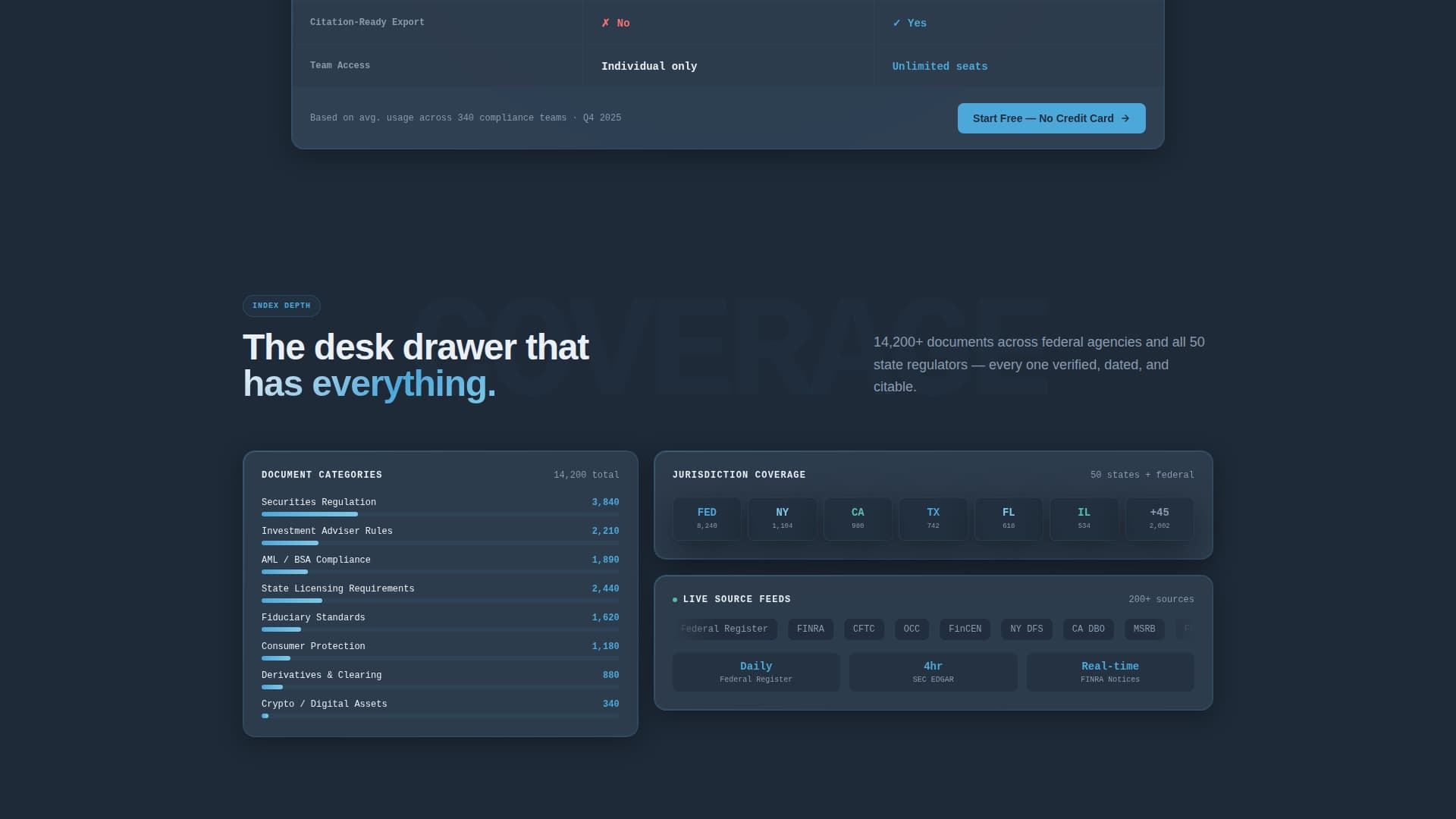This screenshot has height=819, width=1456.
Task: Select the NY jurisdiction tile
Action: click(x=782, y=519)
